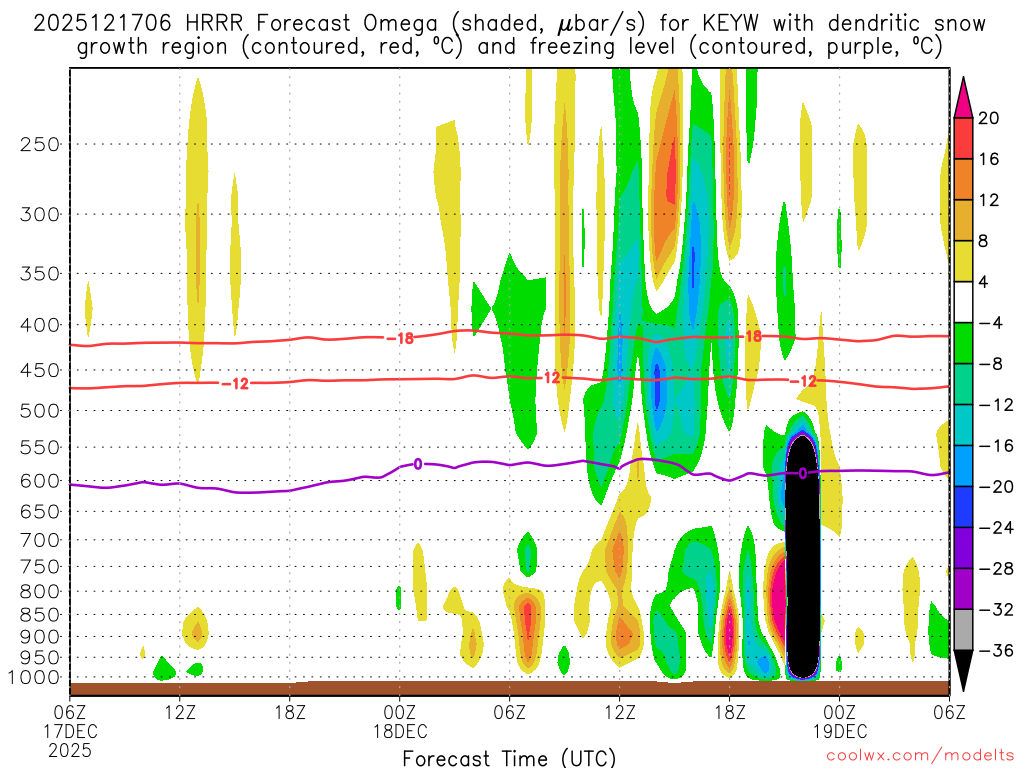Click the chart title mentioning KEYW
The image size is (1024, 768).
coord(509,35)
